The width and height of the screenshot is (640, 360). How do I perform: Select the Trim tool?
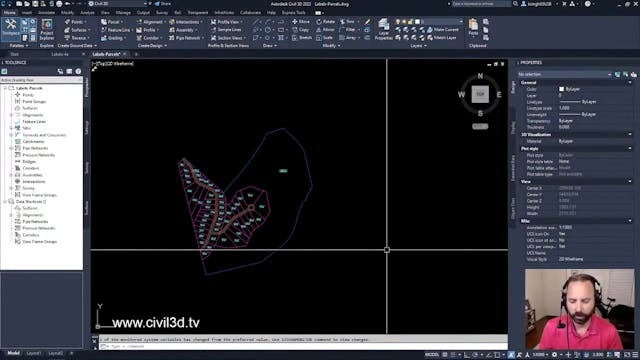click(x=348, y=22)
